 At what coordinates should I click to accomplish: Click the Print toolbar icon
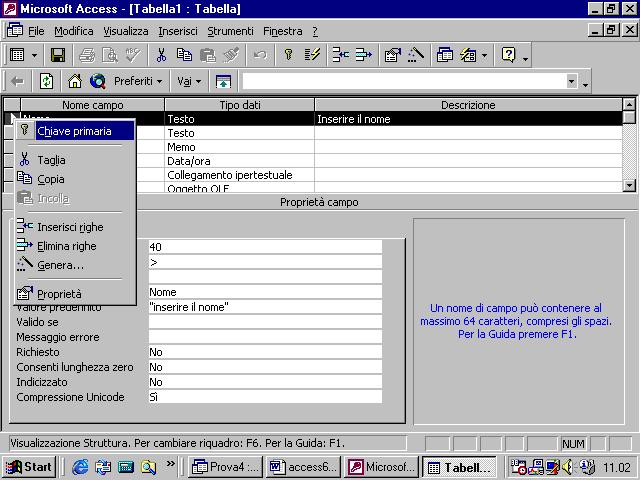(87, 55)
